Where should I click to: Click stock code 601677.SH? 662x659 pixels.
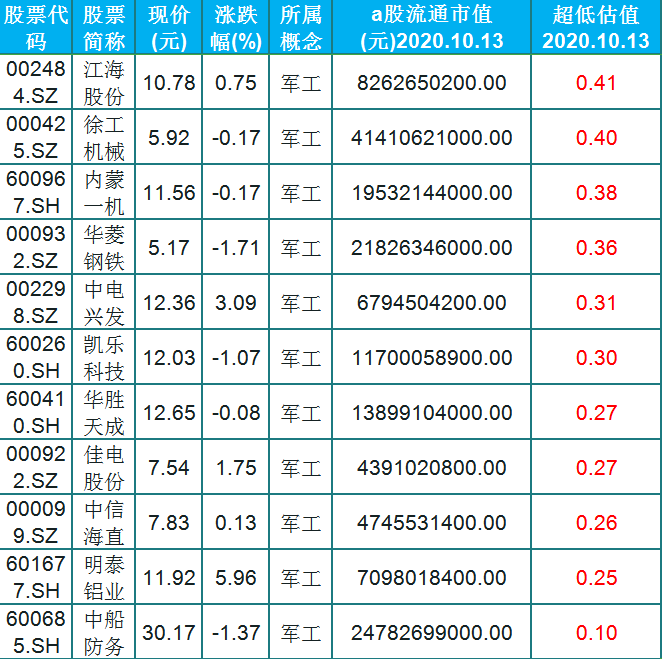35,577
